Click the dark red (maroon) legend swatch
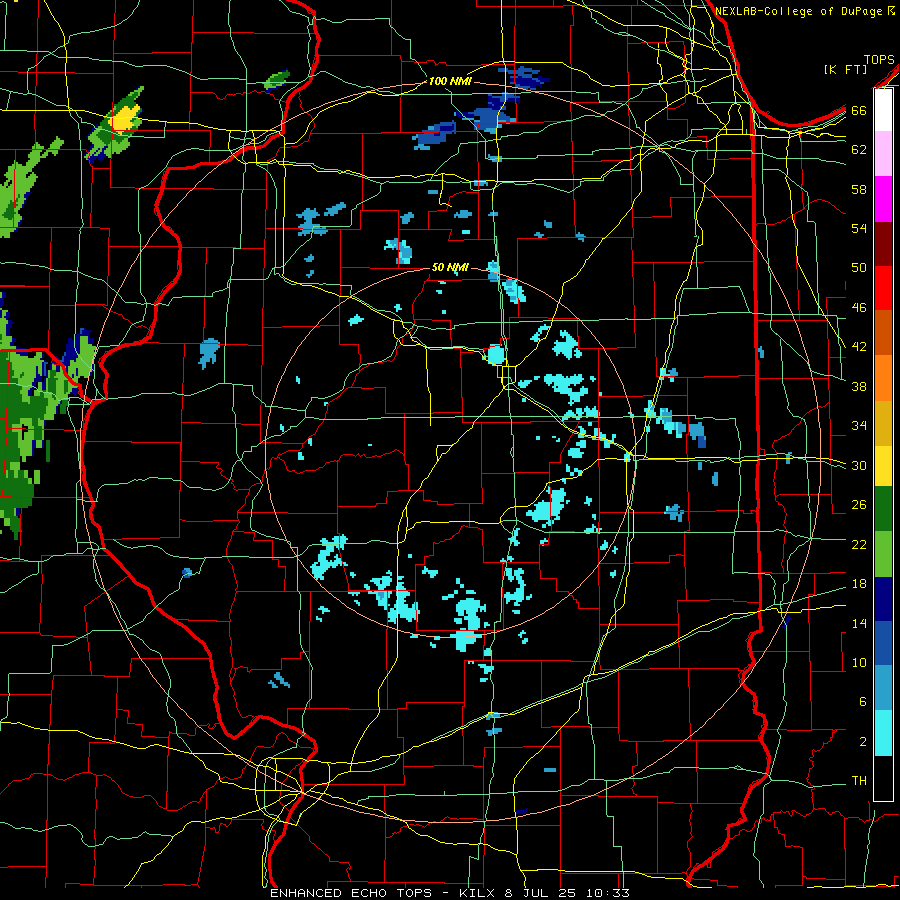This screenshot has width=900, height=900. [883, 244]
